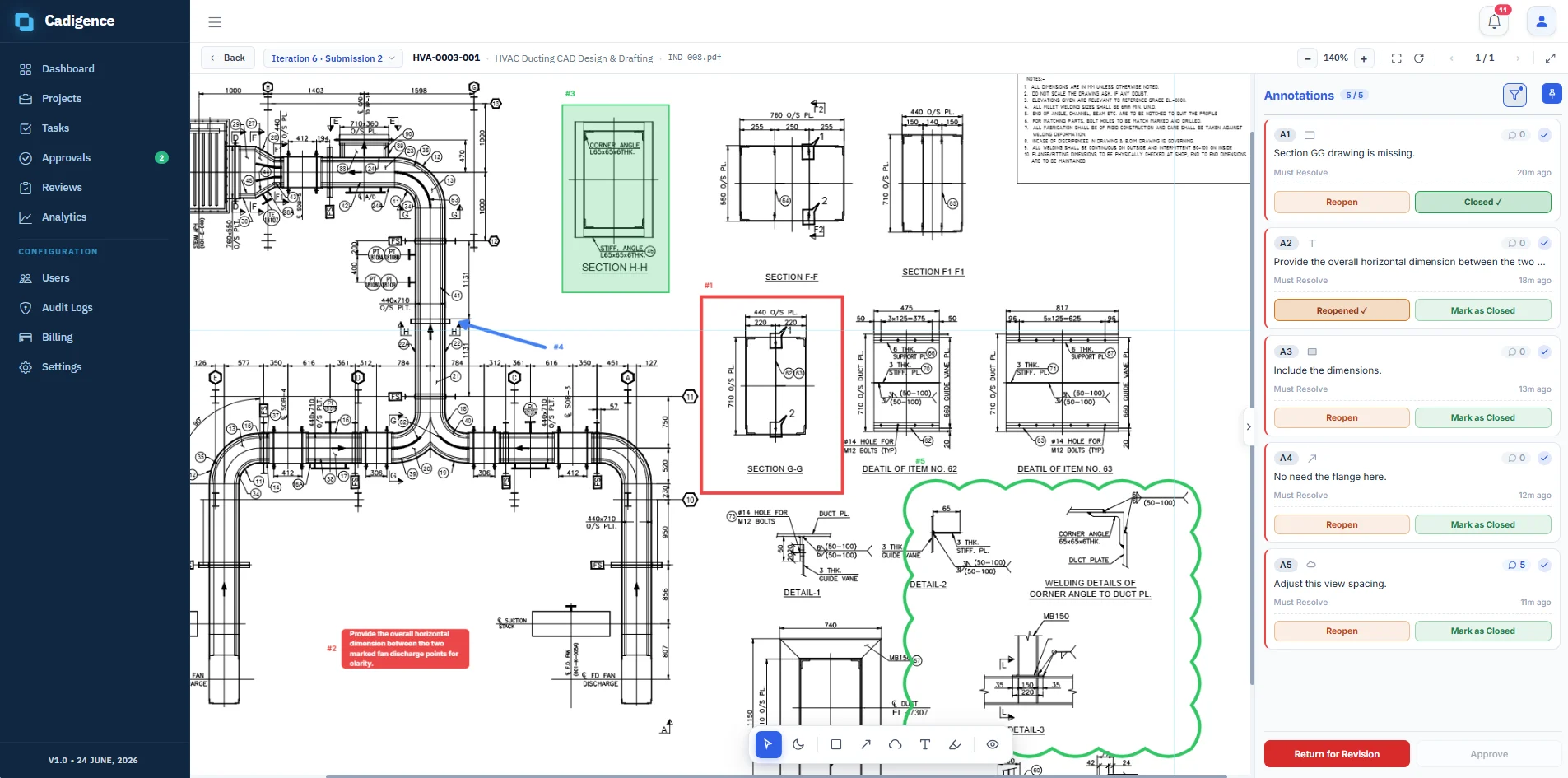This screenshot has height=778, width=1568.
Task: Open Audit Logs in sidebar
Action: 95,308
